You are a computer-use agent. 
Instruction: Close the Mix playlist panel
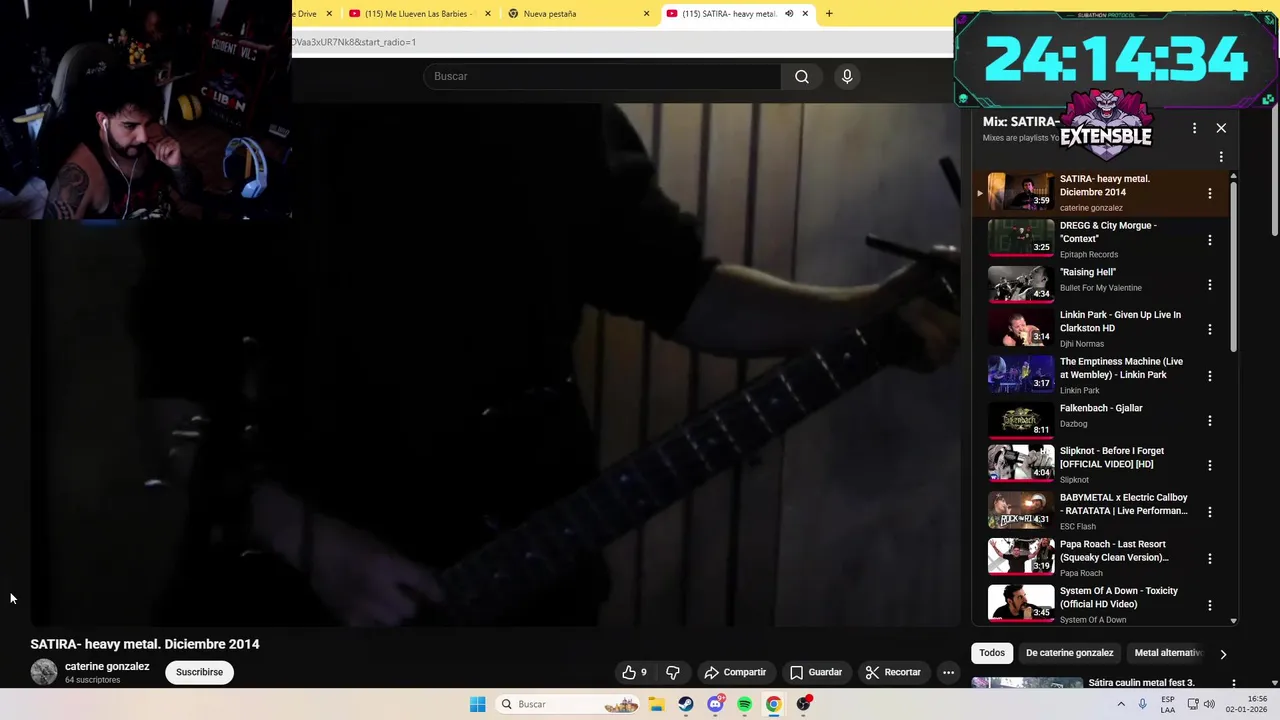point(1221,128)
